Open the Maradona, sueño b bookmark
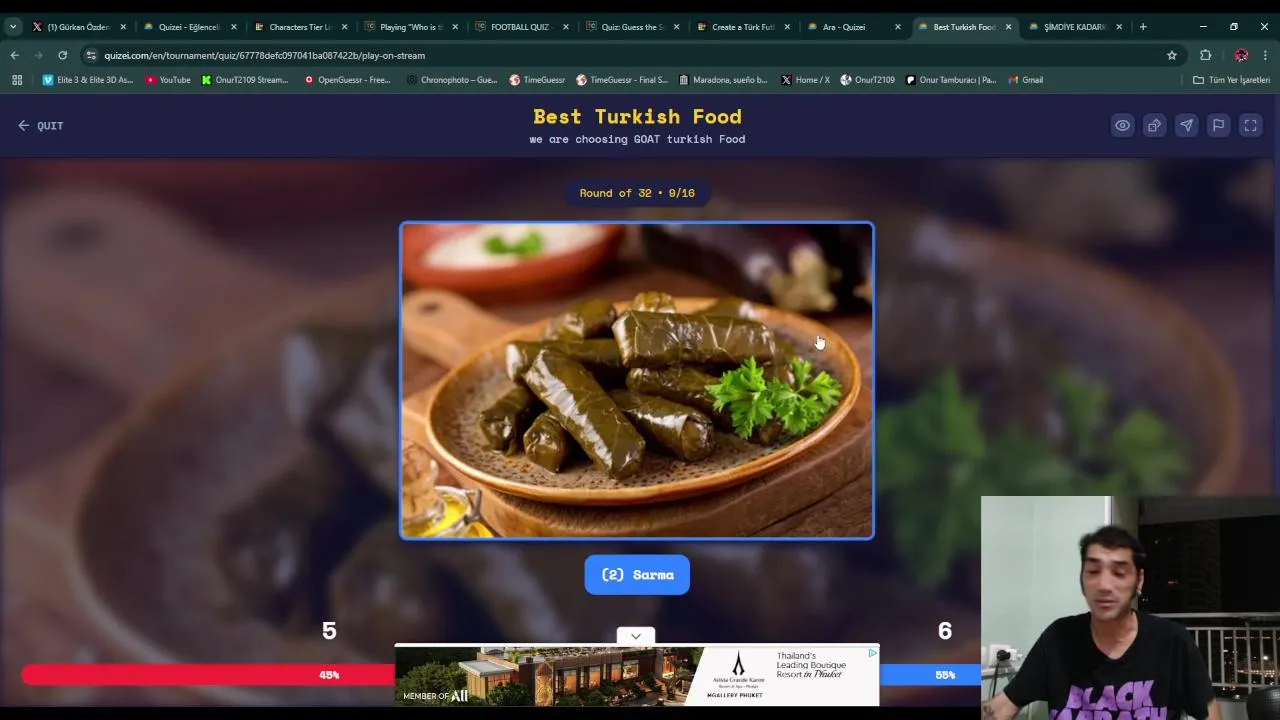 pyautogui.click(x=723, y=80)
